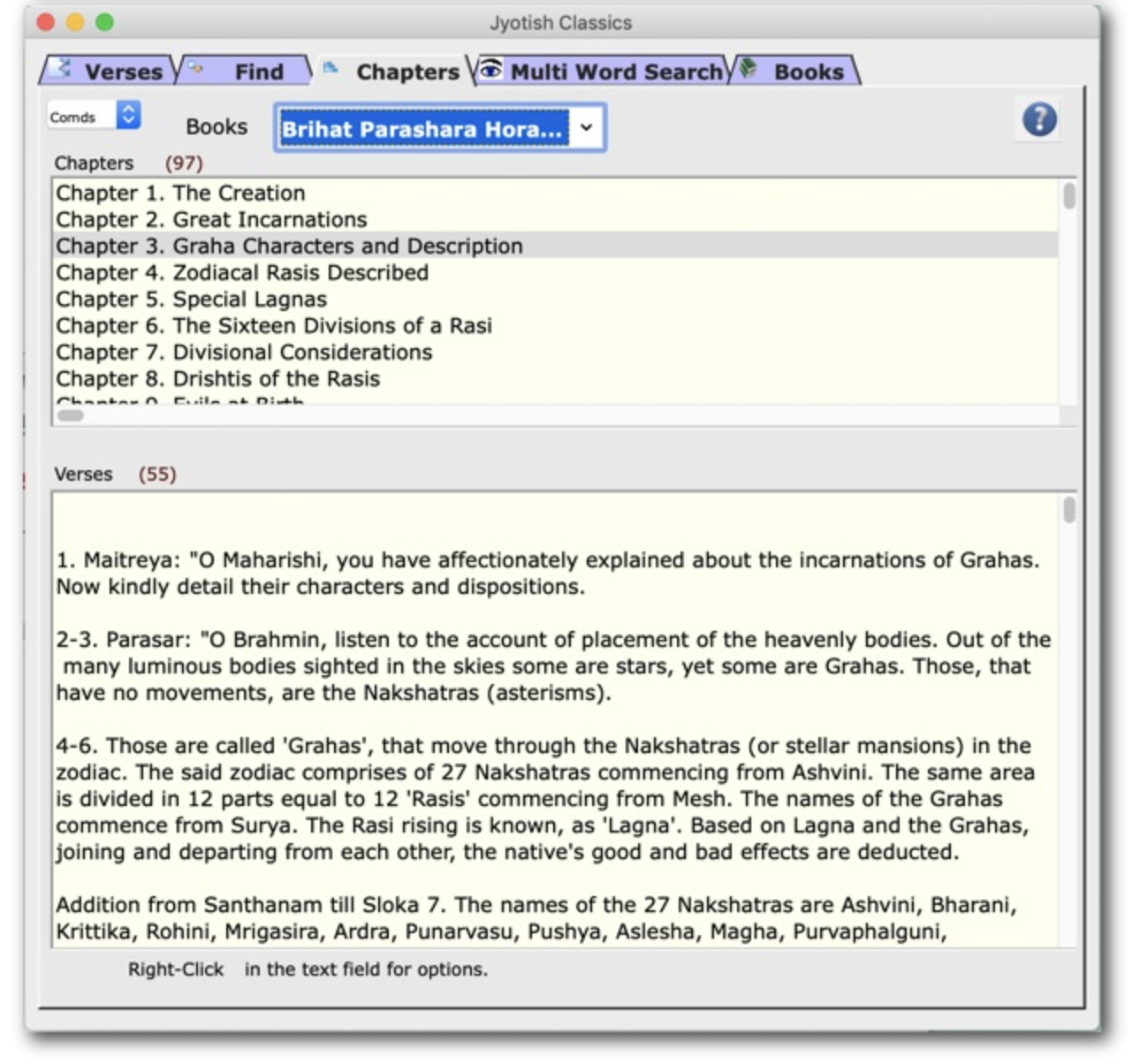Screen dimensions: 1140x1064
Task: Click the books icon on Books tab
Action: pyautogui.click(x=749, y=68)
